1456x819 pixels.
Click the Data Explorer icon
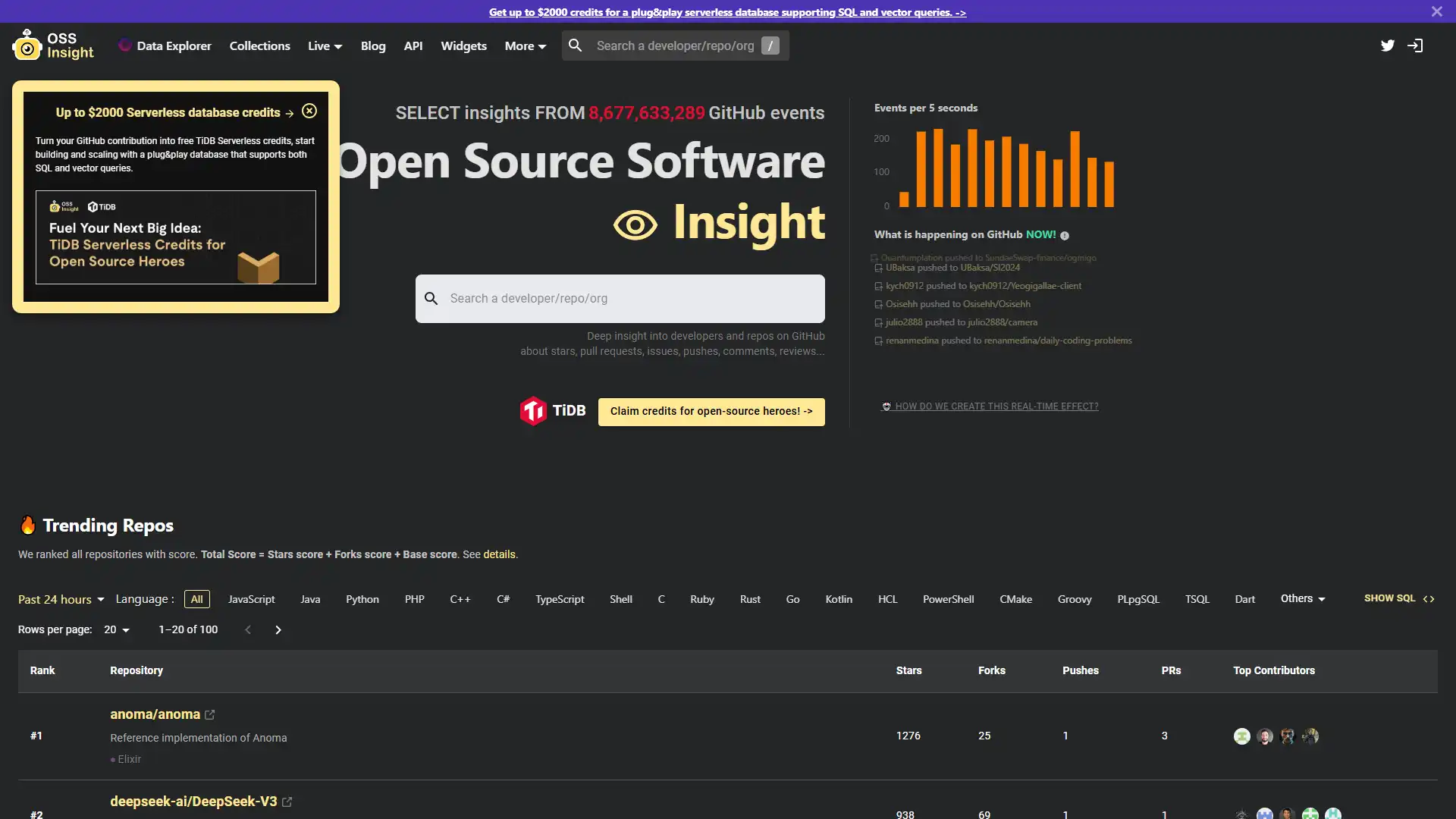(125, 45)
